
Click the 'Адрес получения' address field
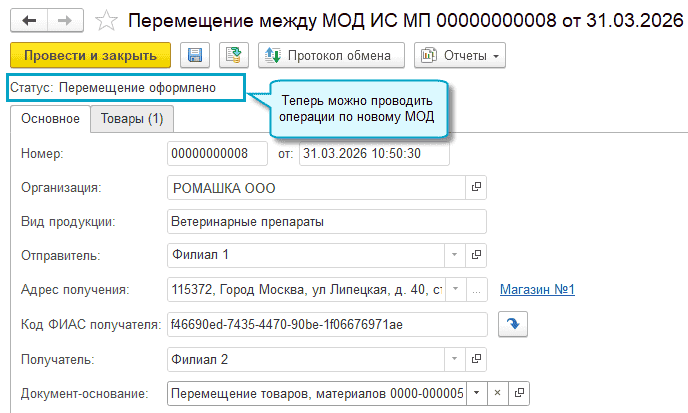click(x=306, y=290)
